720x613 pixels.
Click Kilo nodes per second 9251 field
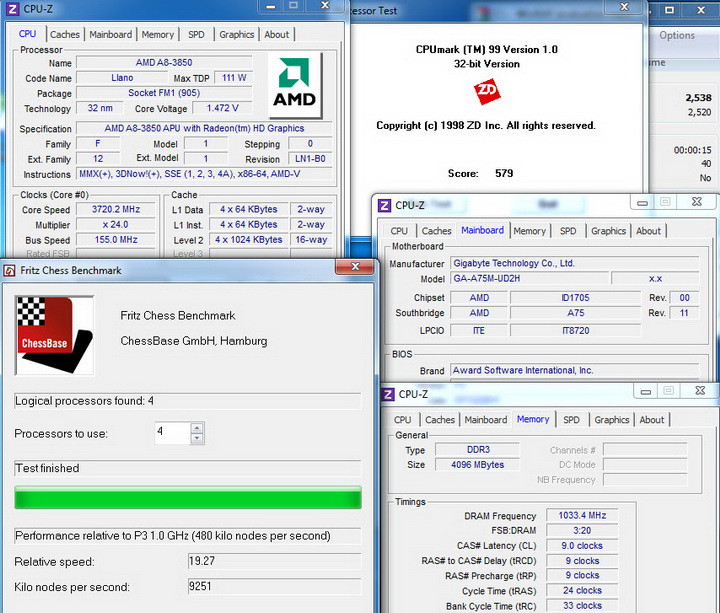[274, 586]
